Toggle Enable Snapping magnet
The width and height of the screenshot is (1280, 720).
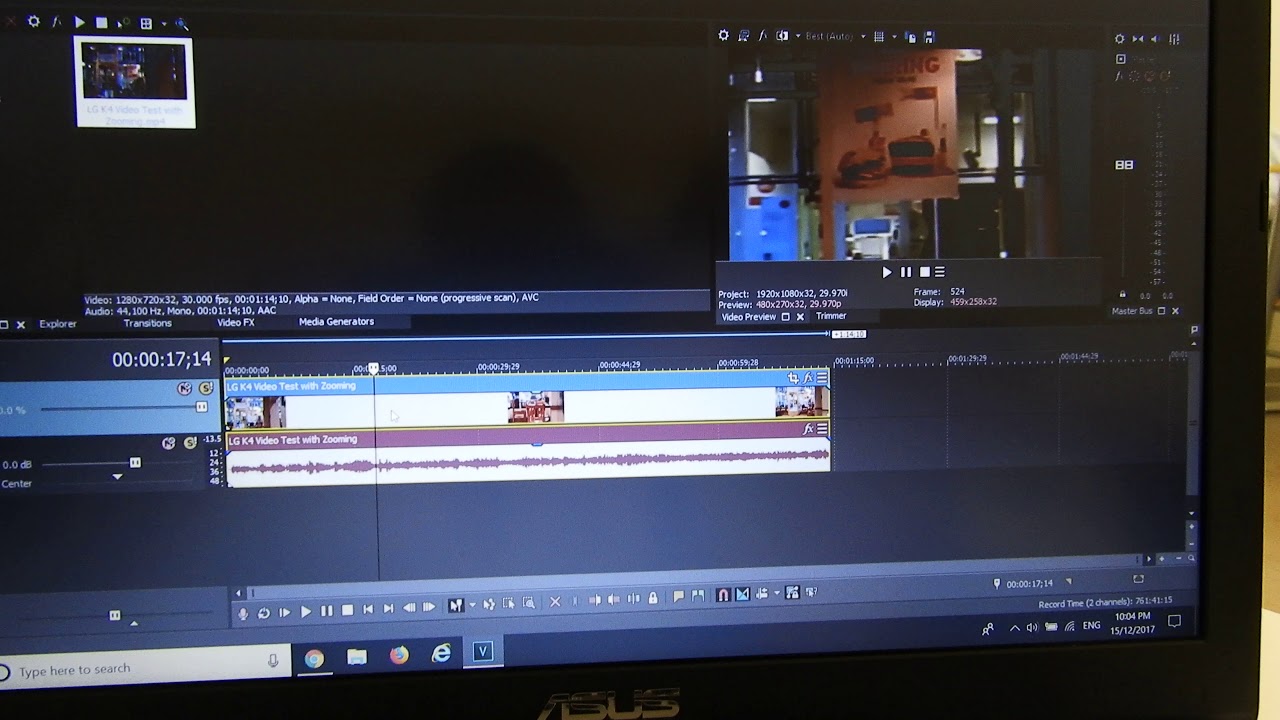point(723,595)
